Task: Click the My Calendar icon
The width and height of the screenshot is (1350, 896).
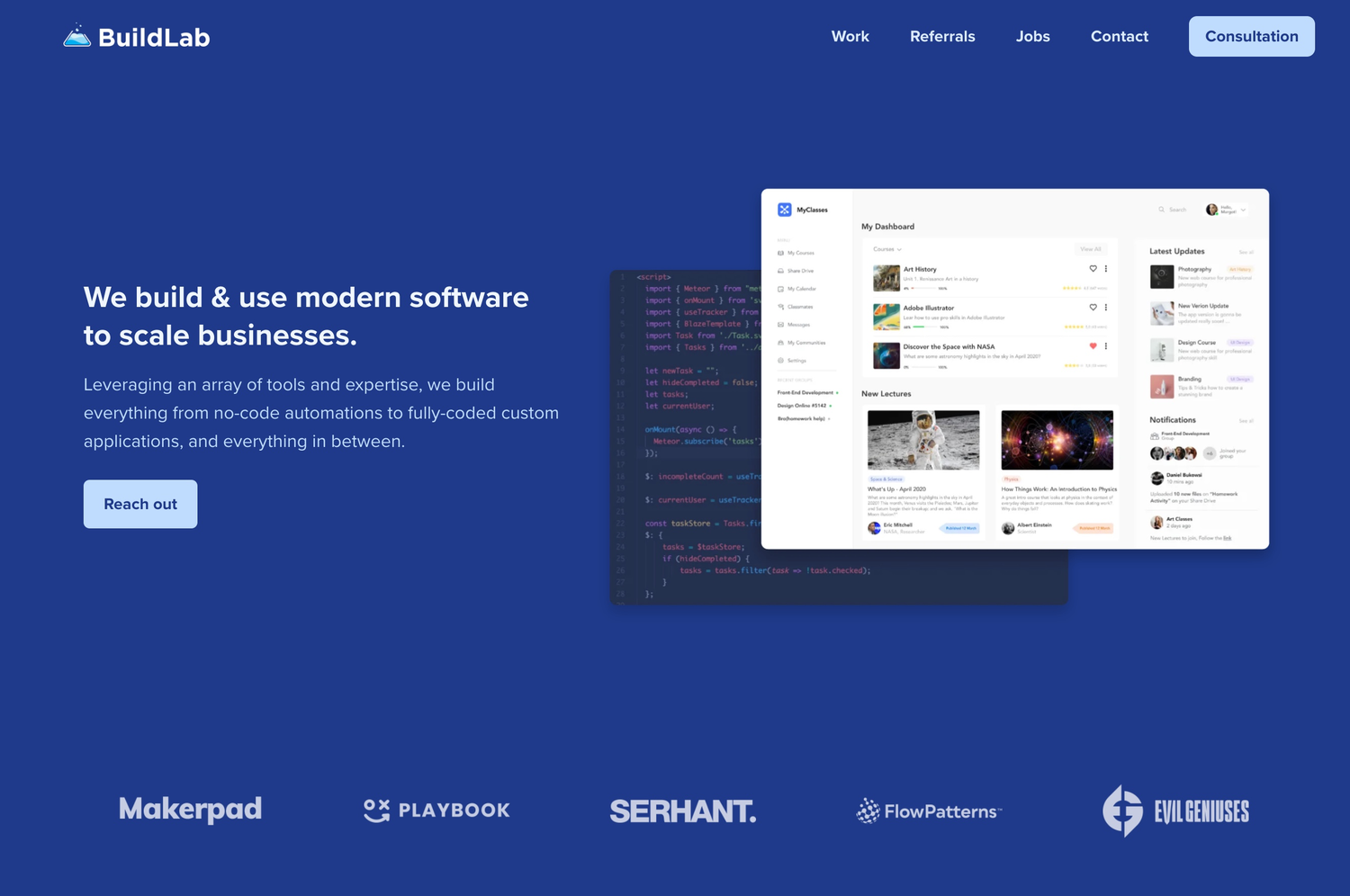Action: [x=780, y=289]
